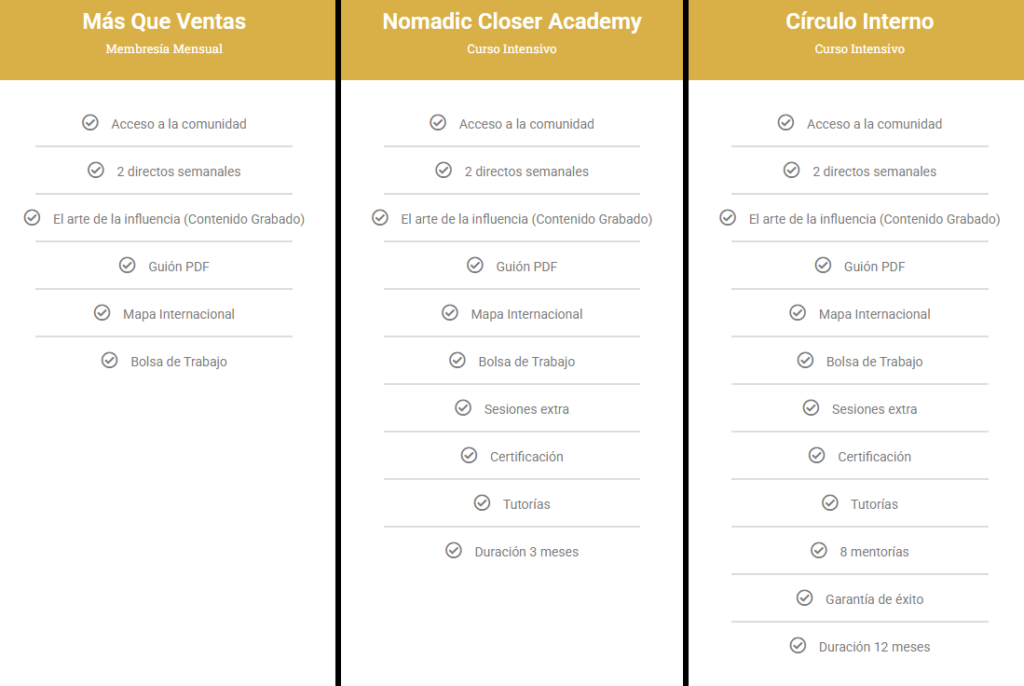The width and height of the screenshot is (1024, 686).
Task: Click check icon next to Garantía de éxito
Action: coord(804,598)
